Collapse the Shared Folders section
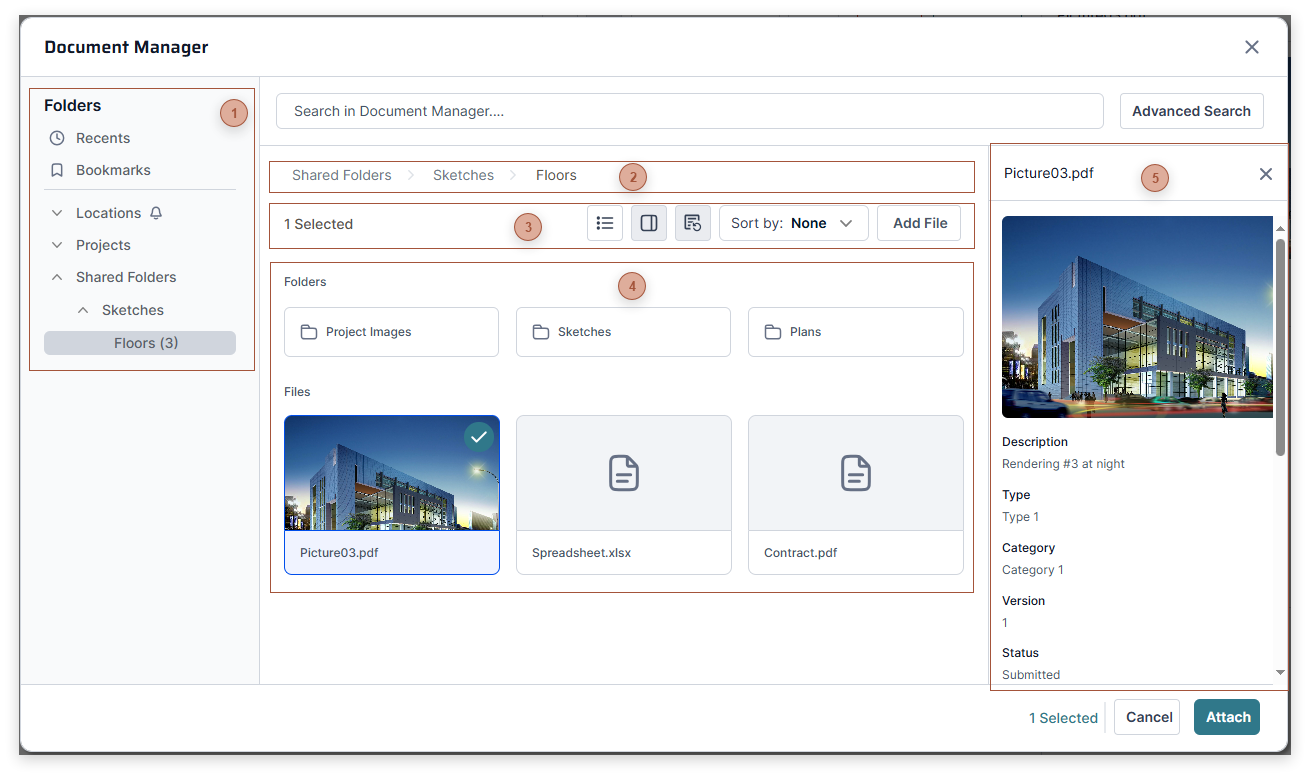The width and height of the screenshot is (1310, 778). click(x=56, y=277)
